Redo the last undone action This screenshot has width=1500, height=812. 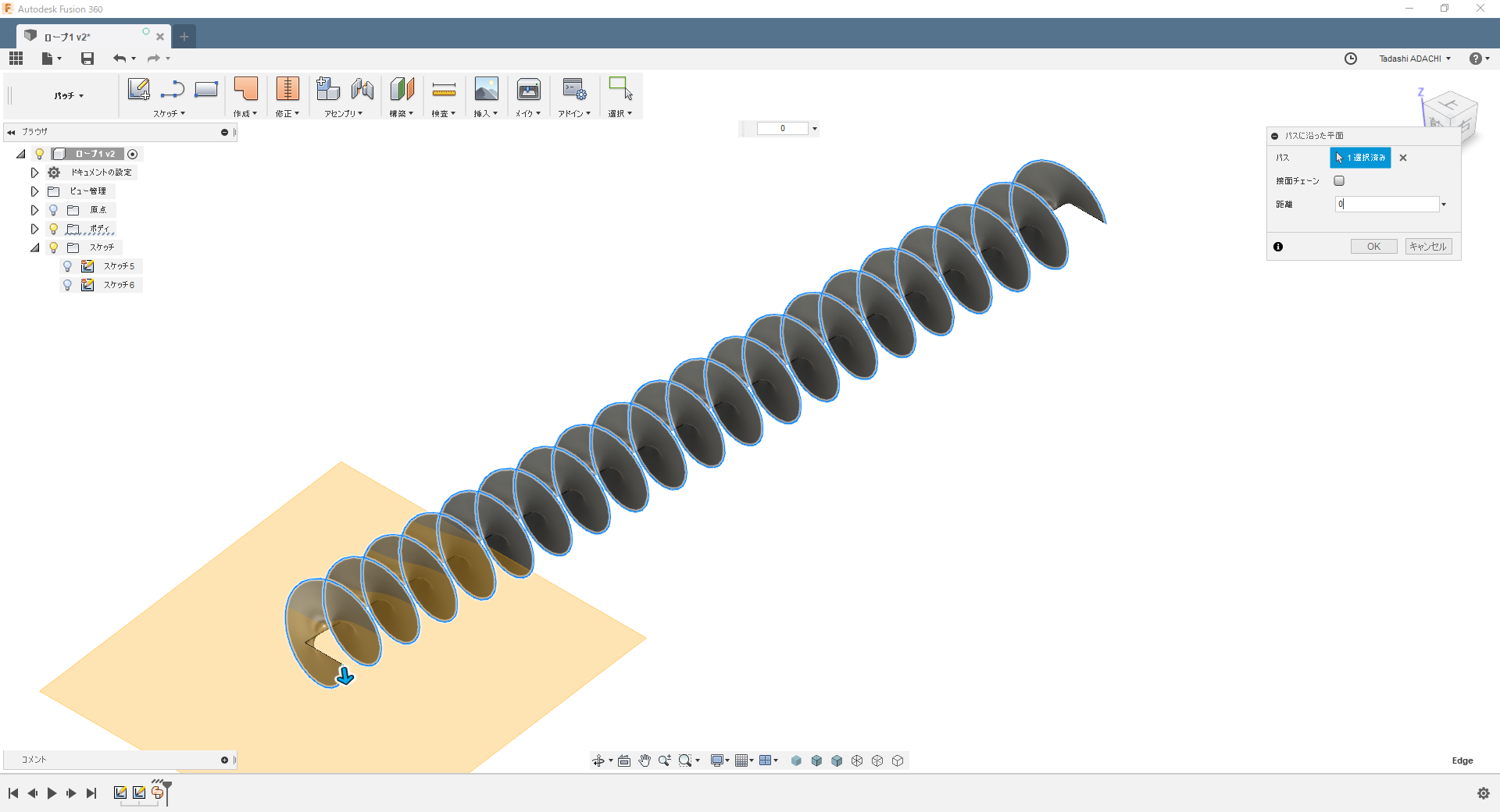154,59
